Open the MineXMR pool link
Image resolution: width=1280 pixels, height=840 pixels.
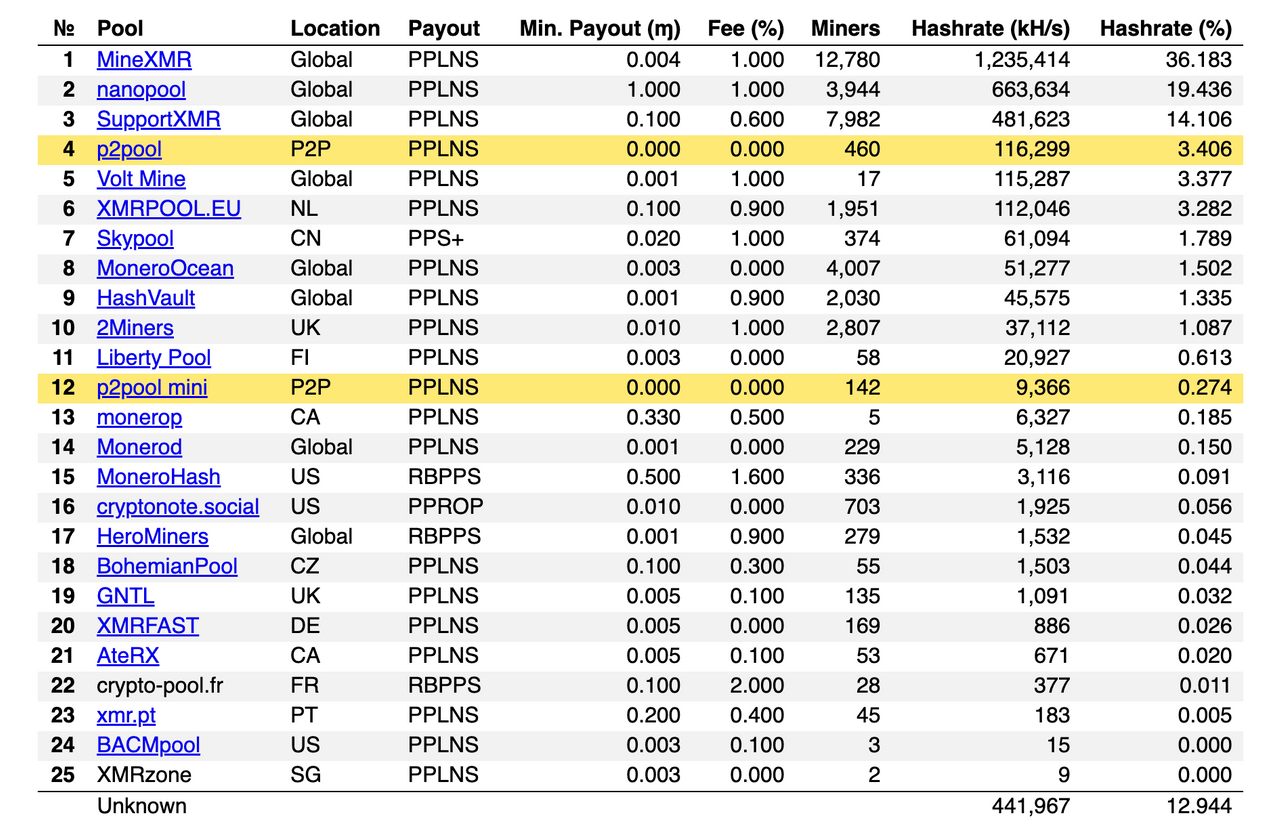(144, 60)
